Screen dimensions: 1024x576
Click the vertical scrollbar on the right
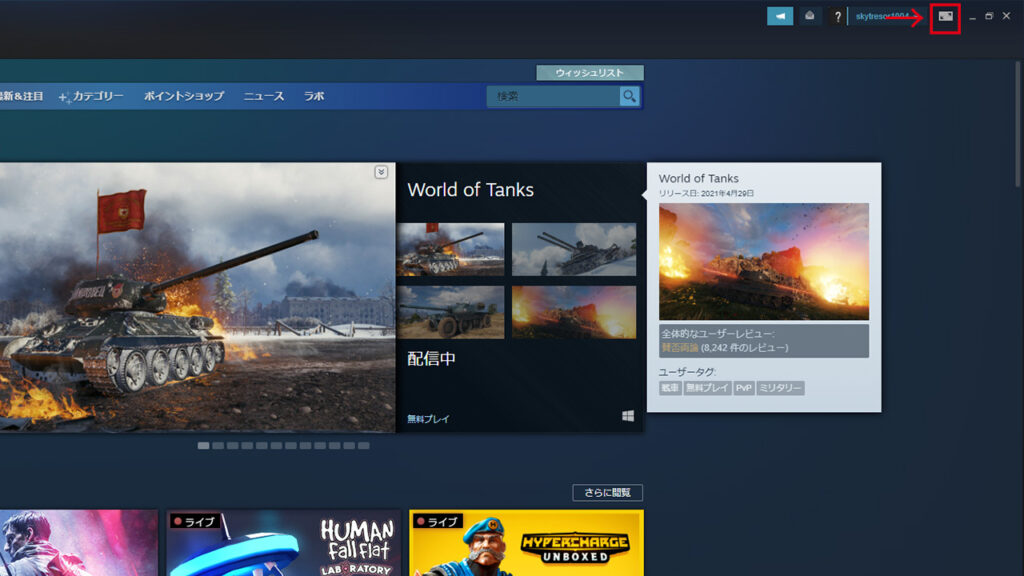click(1017, 124)
